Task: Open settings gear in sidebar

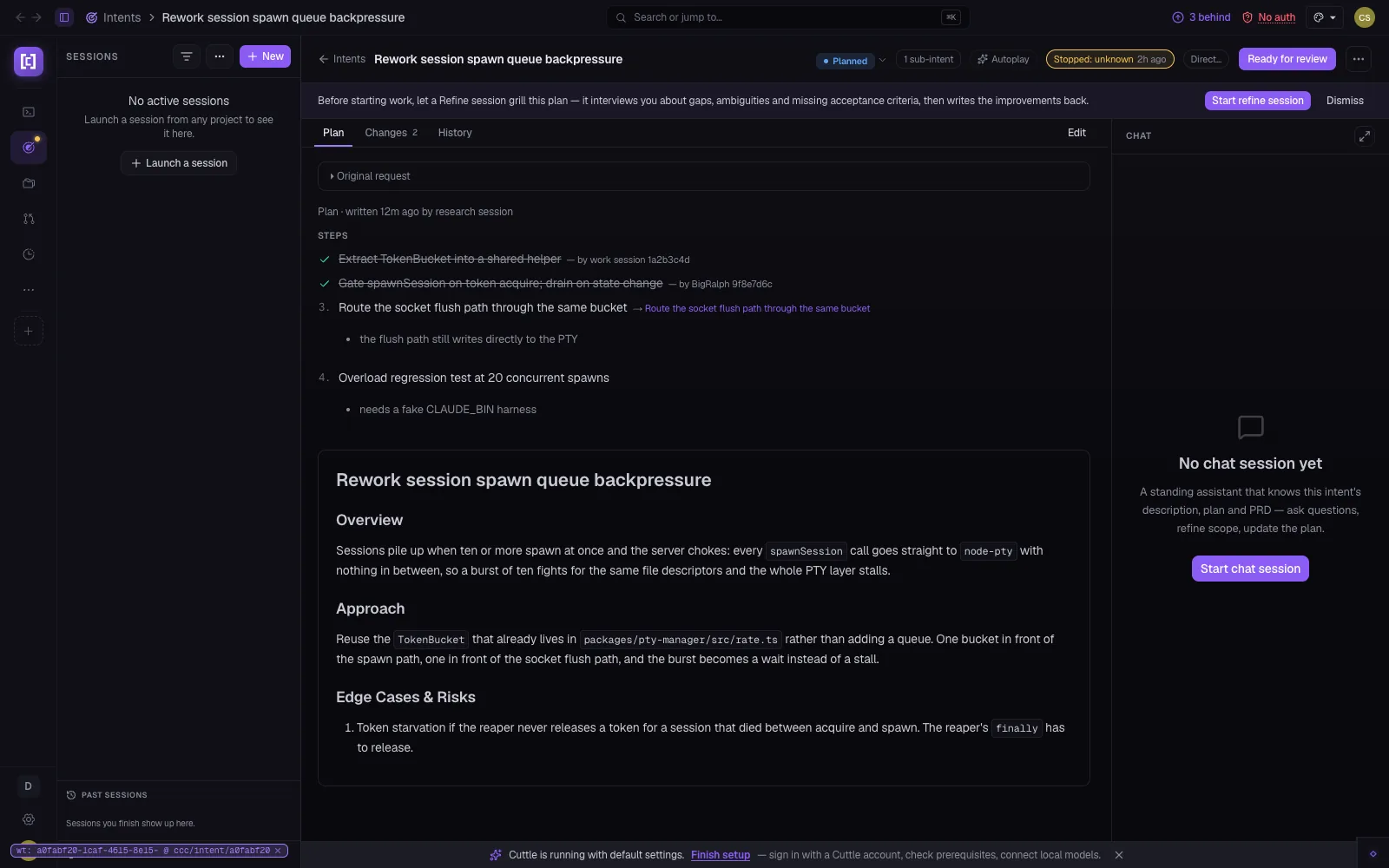Action: (x=29, y=819)
